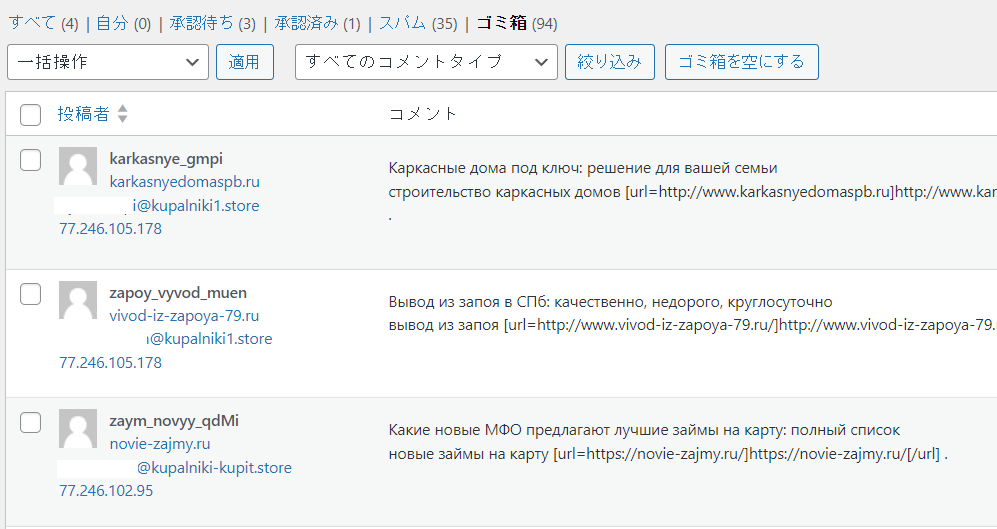Toggle the select-all checkbox in table header

pyautogui.click(x=31, y=115)
